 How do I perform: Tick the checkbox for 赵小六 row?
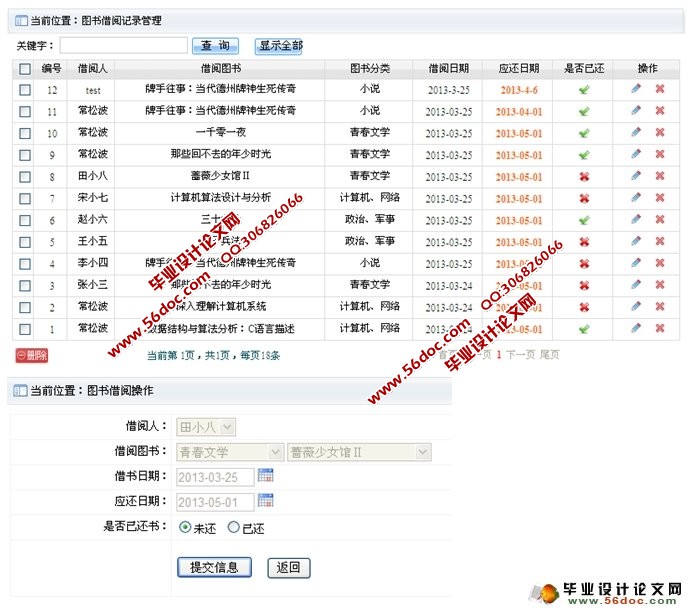coord(25,220)
